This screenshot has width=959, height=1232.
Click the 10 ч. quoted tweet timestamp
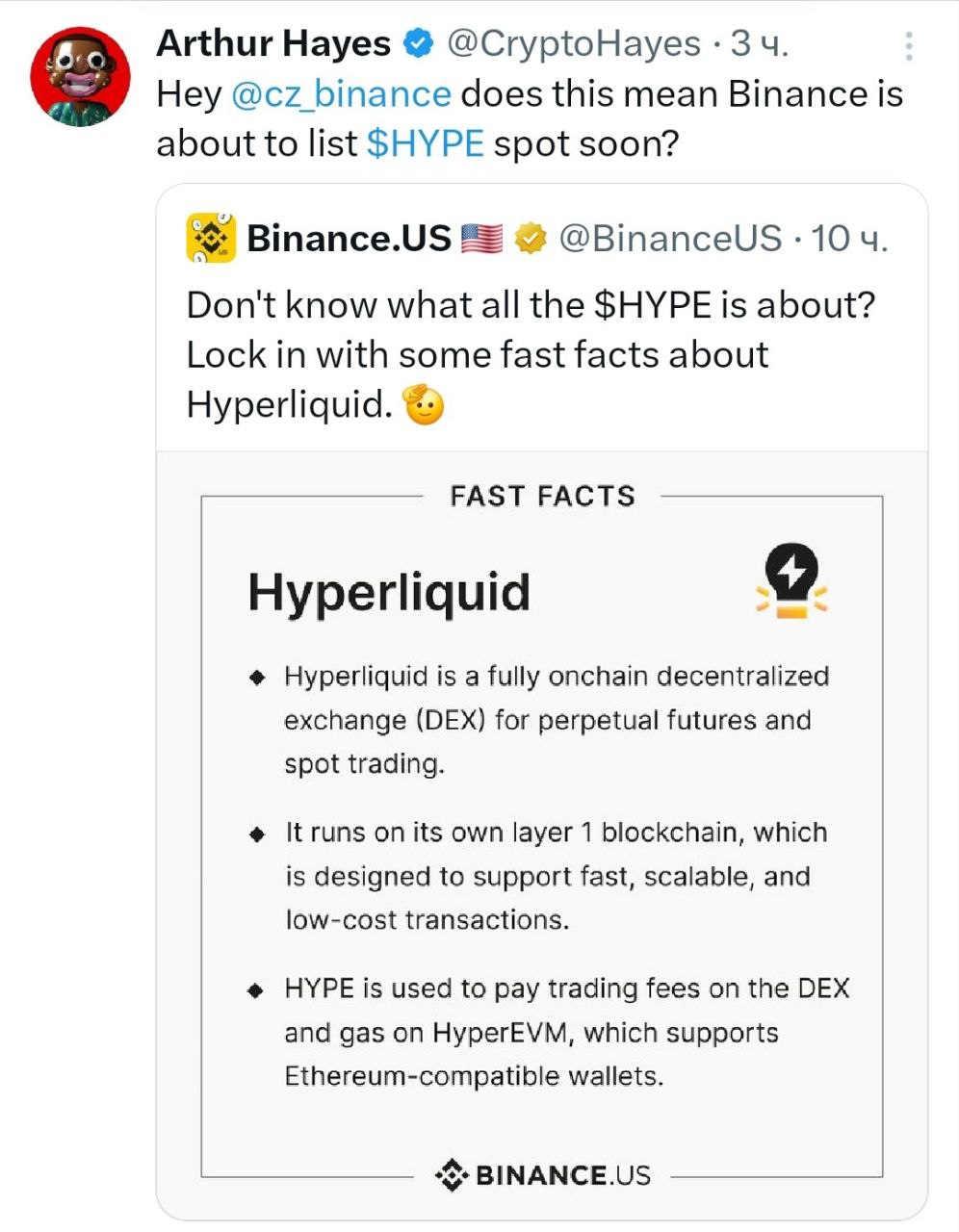(x=849, y=238)
